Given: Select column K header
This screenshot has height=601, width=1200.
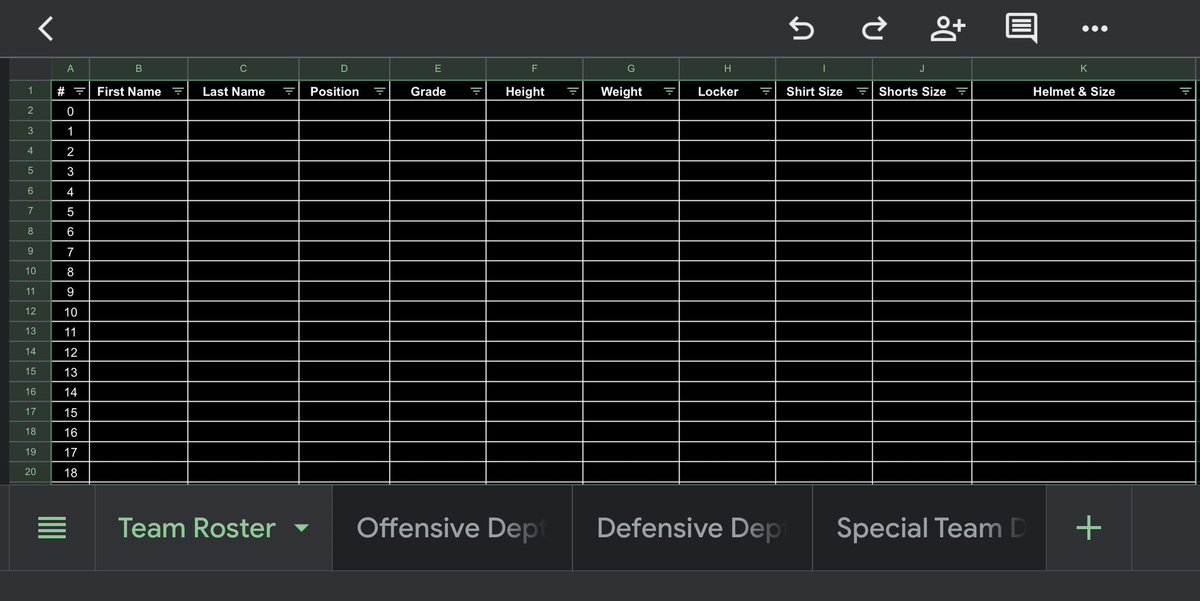Looking at the screenshot, I should 1083,69.
